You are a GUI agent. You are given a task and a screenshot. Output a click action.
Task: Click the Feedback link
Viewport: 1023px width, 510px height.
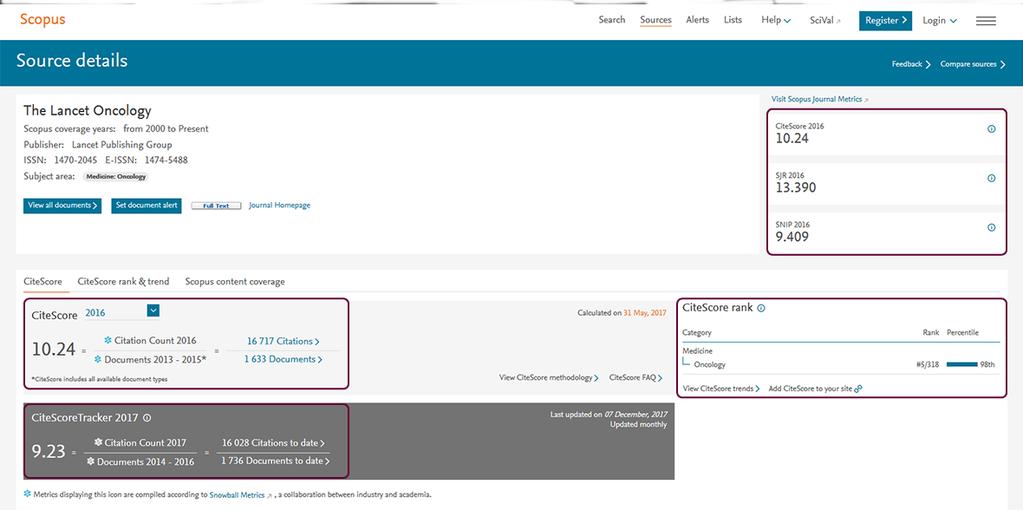911,64
